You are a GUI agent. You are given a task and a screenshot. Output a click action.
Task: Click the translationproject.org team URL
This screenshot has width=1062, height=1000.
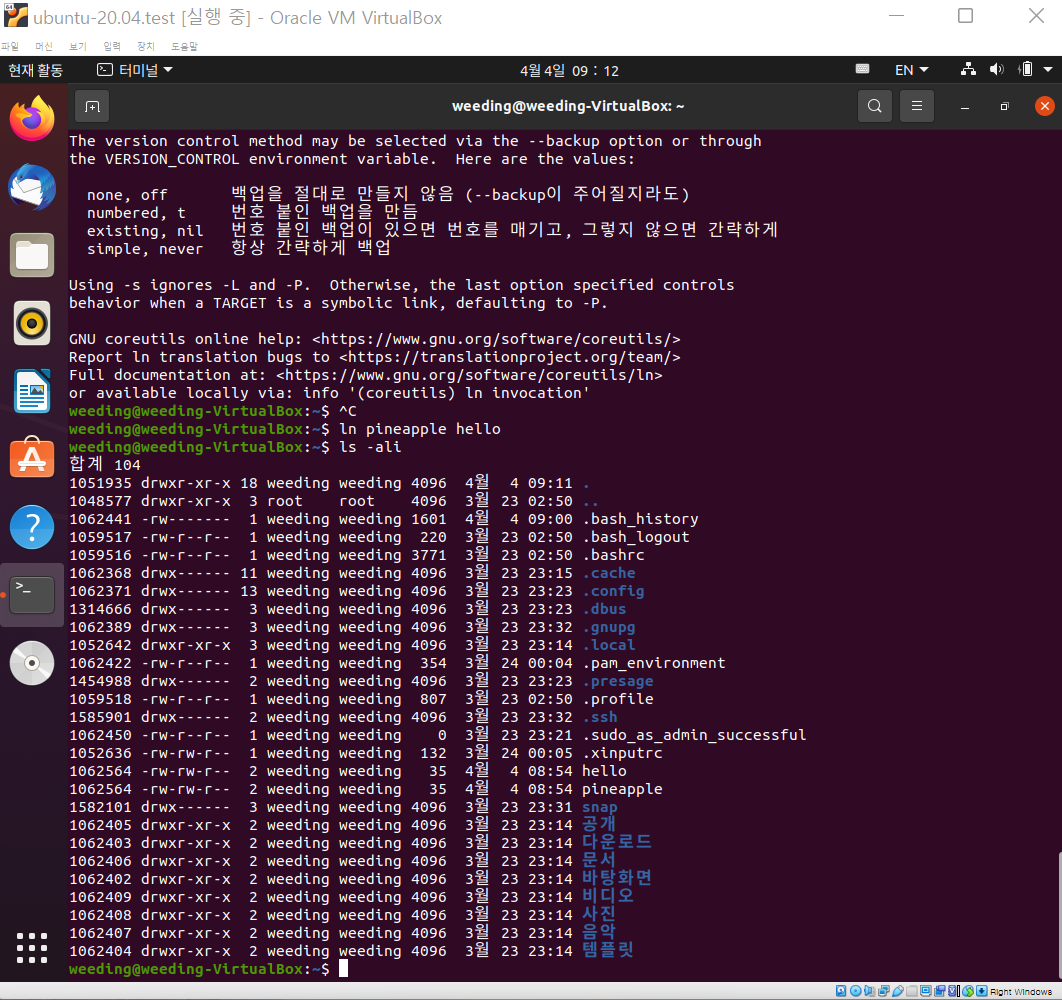(x=510, y=357)
